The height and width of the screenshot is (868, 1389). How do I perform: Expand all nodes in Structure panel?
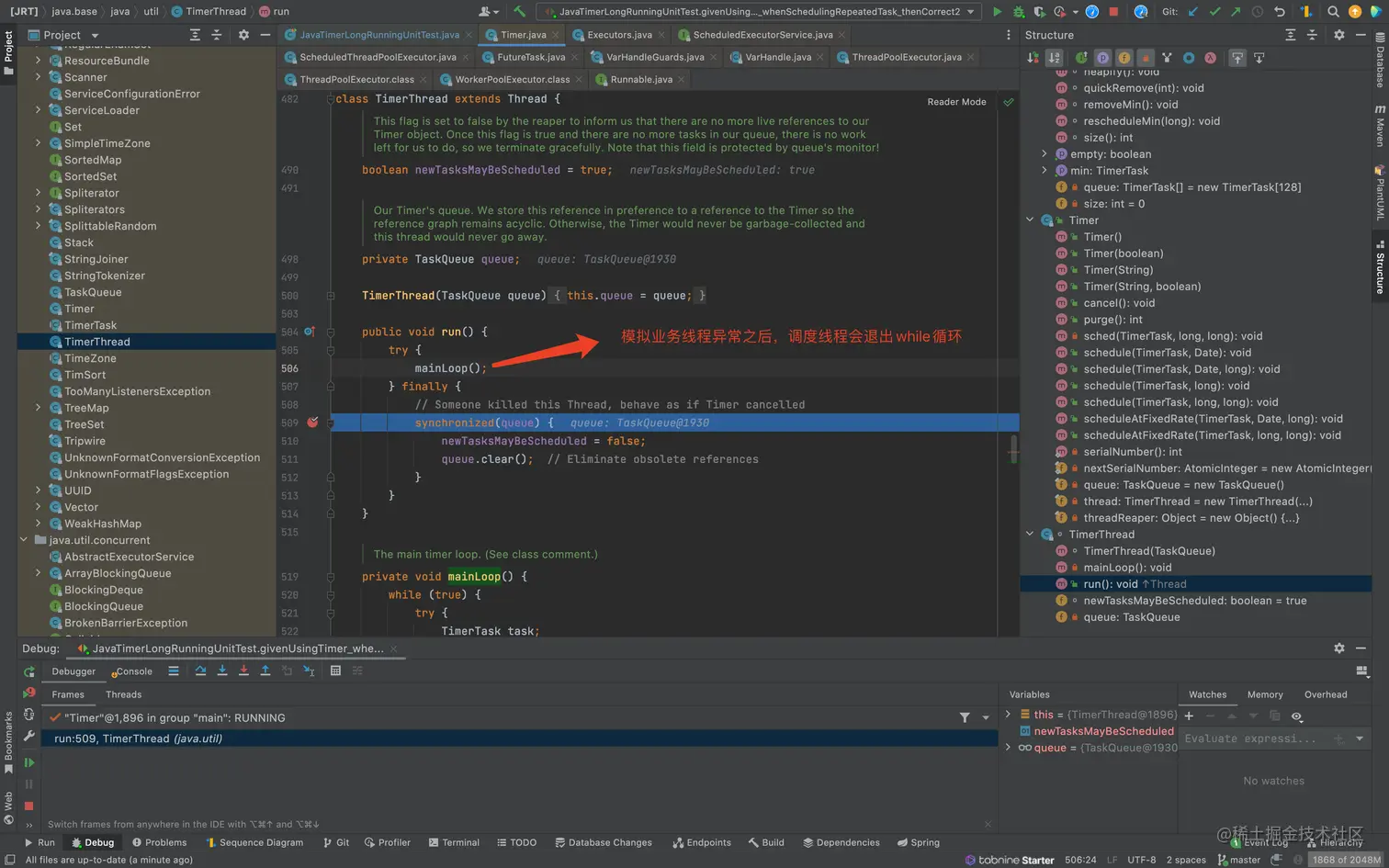tap(1291, 35)
